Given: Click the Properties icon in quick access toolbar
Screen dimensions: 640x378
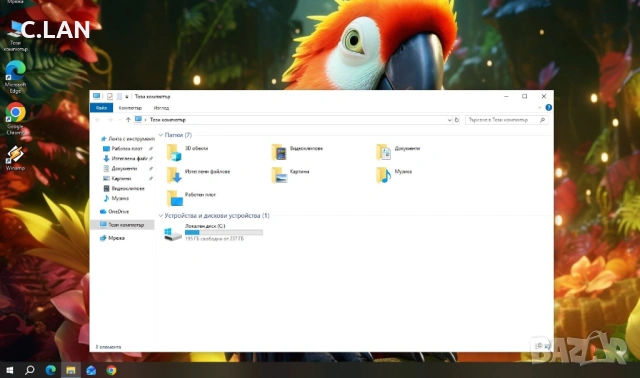Looking at the screenshot, I should pos(110,96).
